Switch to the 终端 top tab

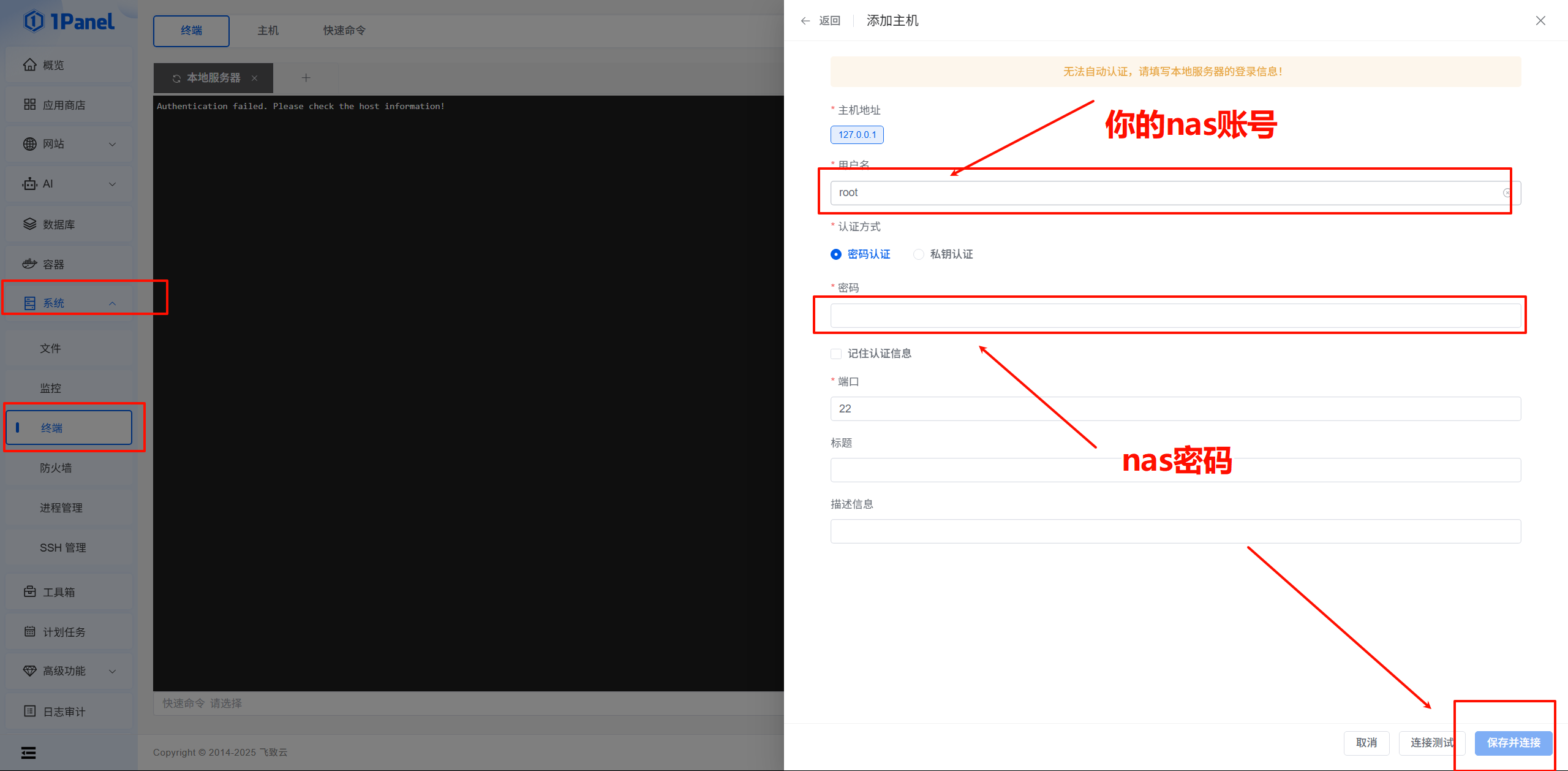point(191,31)
